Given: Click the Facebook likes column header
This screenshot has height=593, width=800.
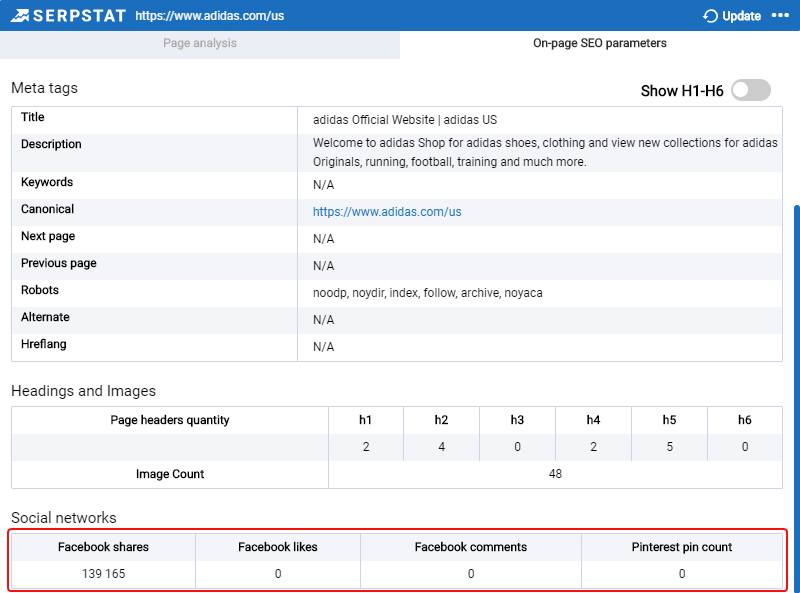Looking at the screenshot, I should pos(278,547).
